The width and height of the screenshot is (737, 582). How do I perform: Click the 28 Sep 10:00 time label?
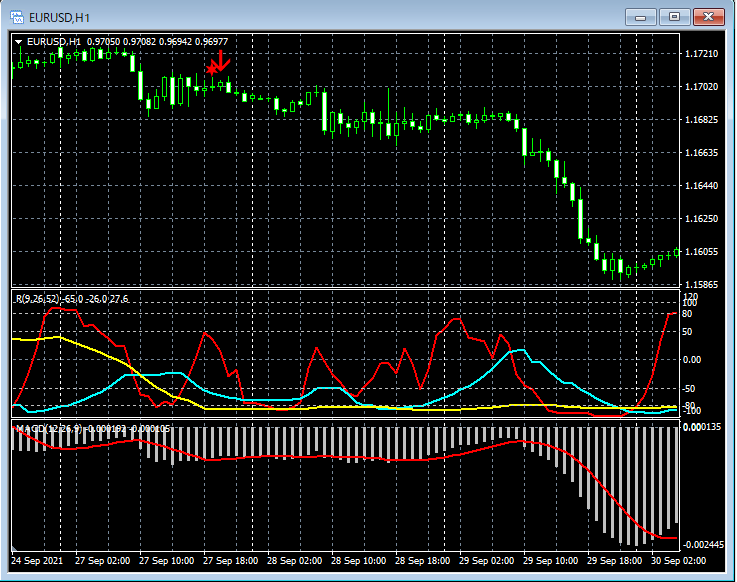coord(358,561)
